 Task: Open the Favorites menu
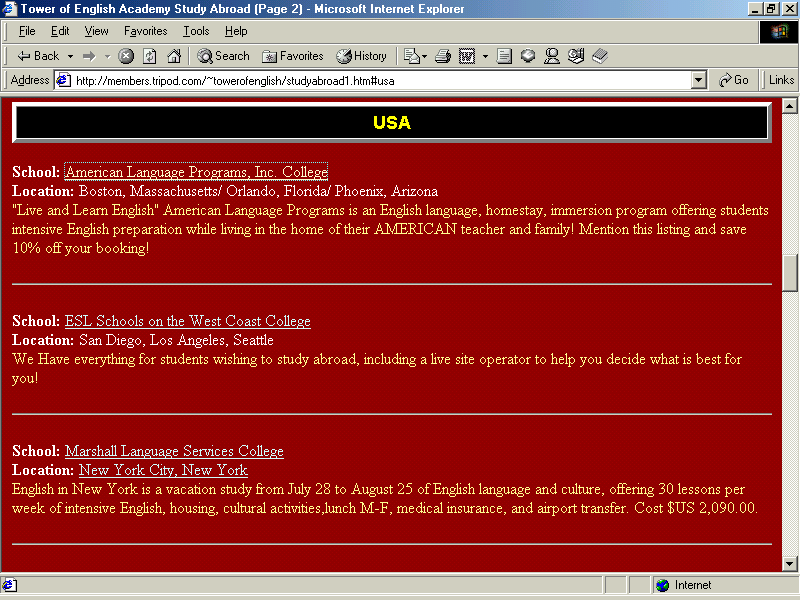click(145, 31)
